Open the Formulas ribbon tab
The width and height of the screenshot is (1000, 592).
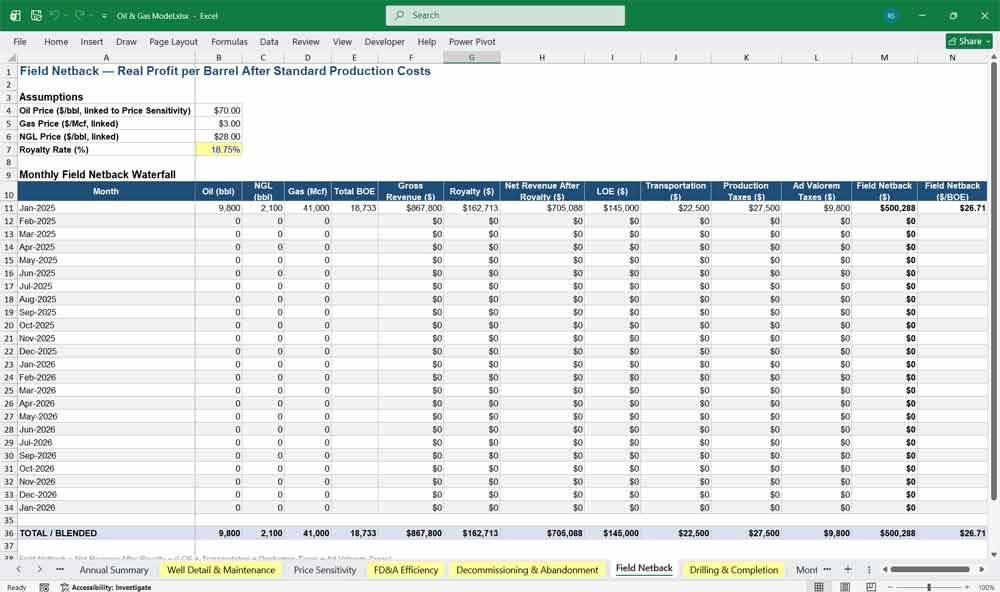point(229,41)
